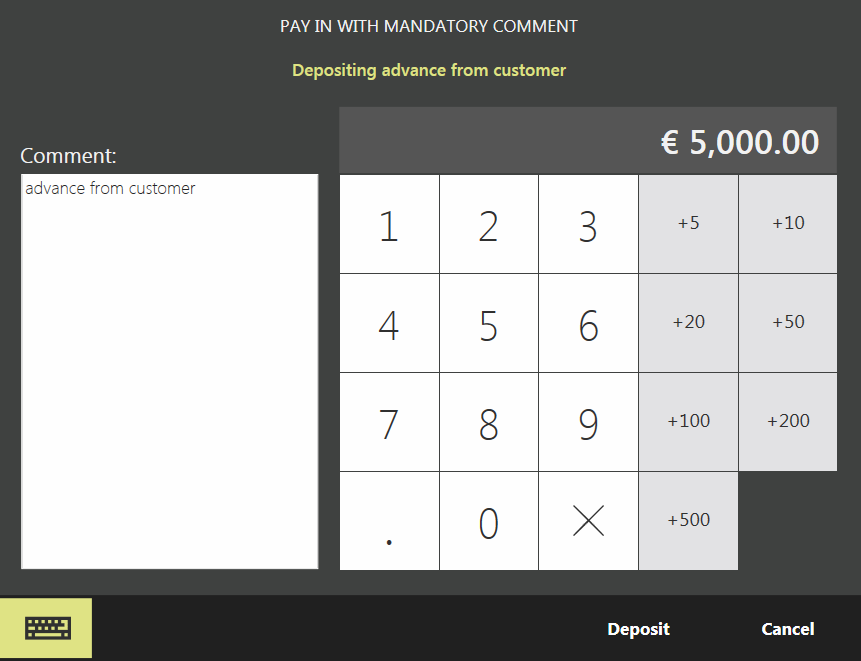Open the on-screen keyboard

[x=46, y=628]
